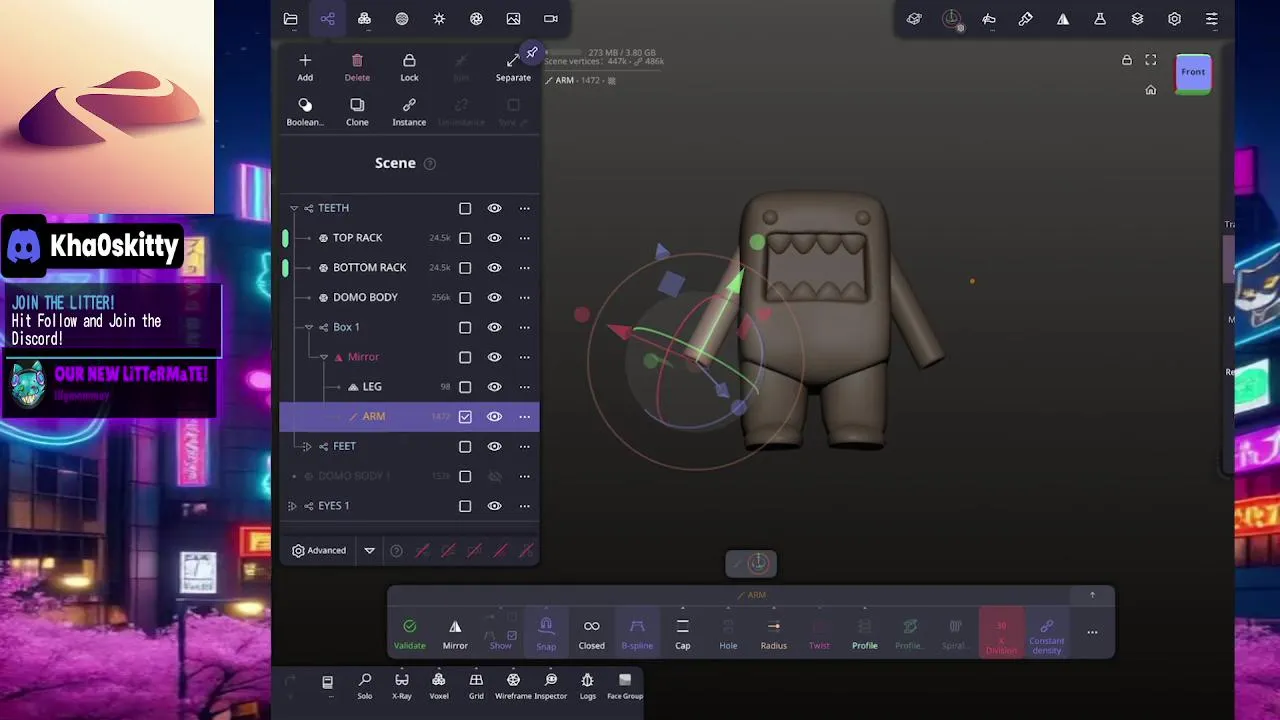Open the Radius options

773,633
